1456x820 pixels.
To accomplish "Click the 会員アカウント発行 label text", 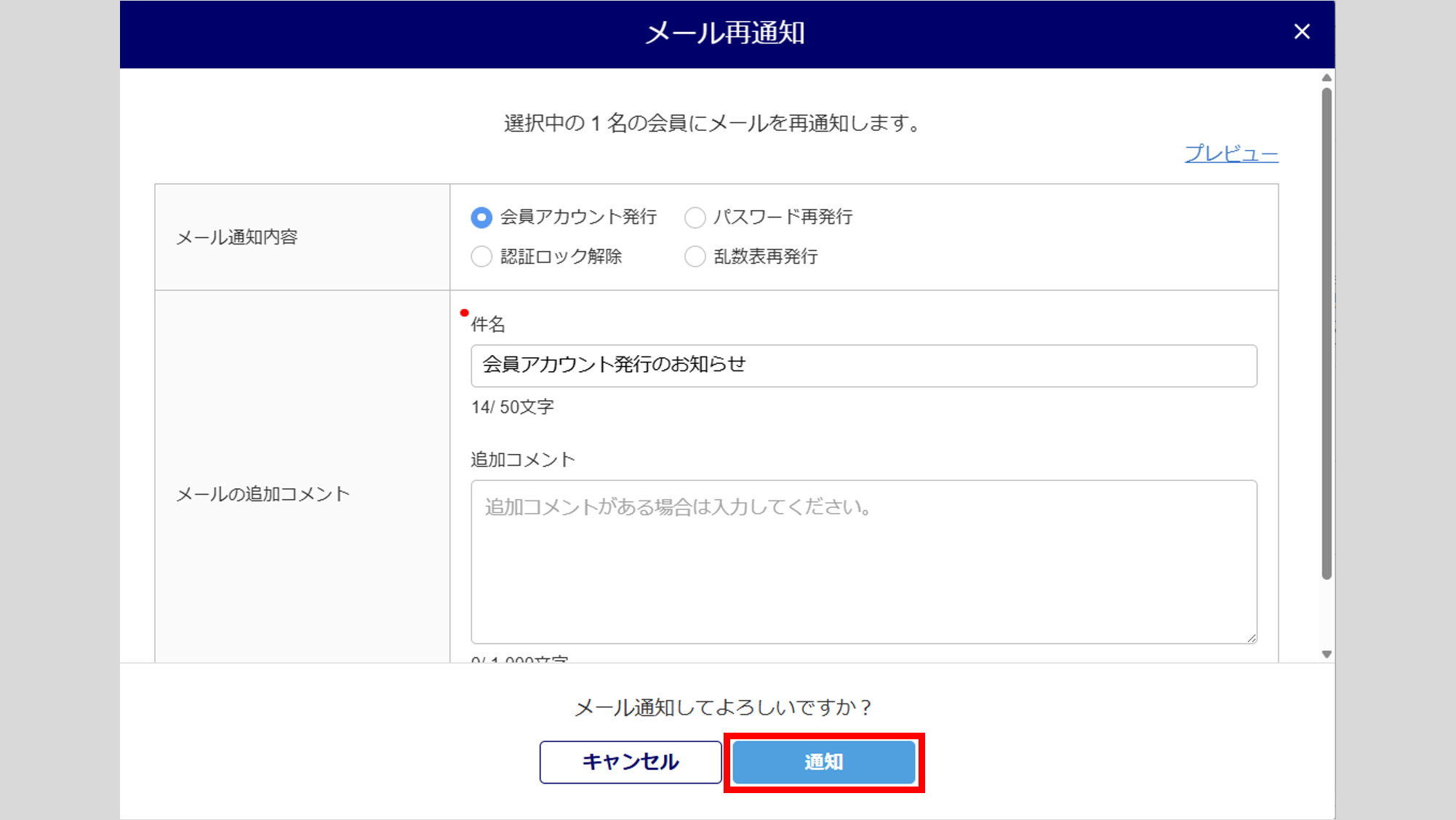I will point(578,217).
